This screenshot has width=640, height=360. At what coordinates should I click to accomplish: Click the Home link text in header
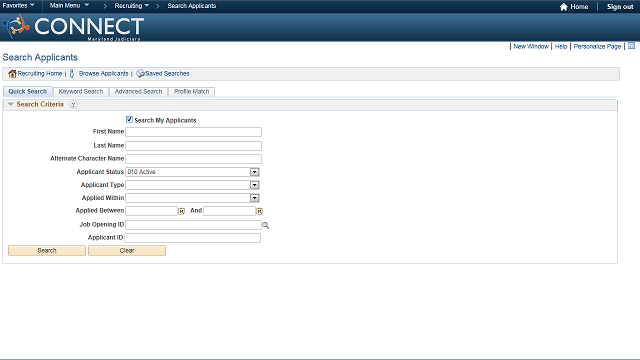[579, 7]
